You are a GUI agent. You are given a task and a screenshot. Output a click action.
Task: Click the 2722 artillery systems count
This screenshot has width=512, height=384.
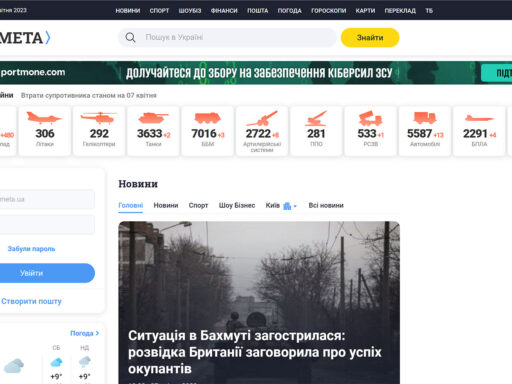pyautogui.click(x=258, y=134)
